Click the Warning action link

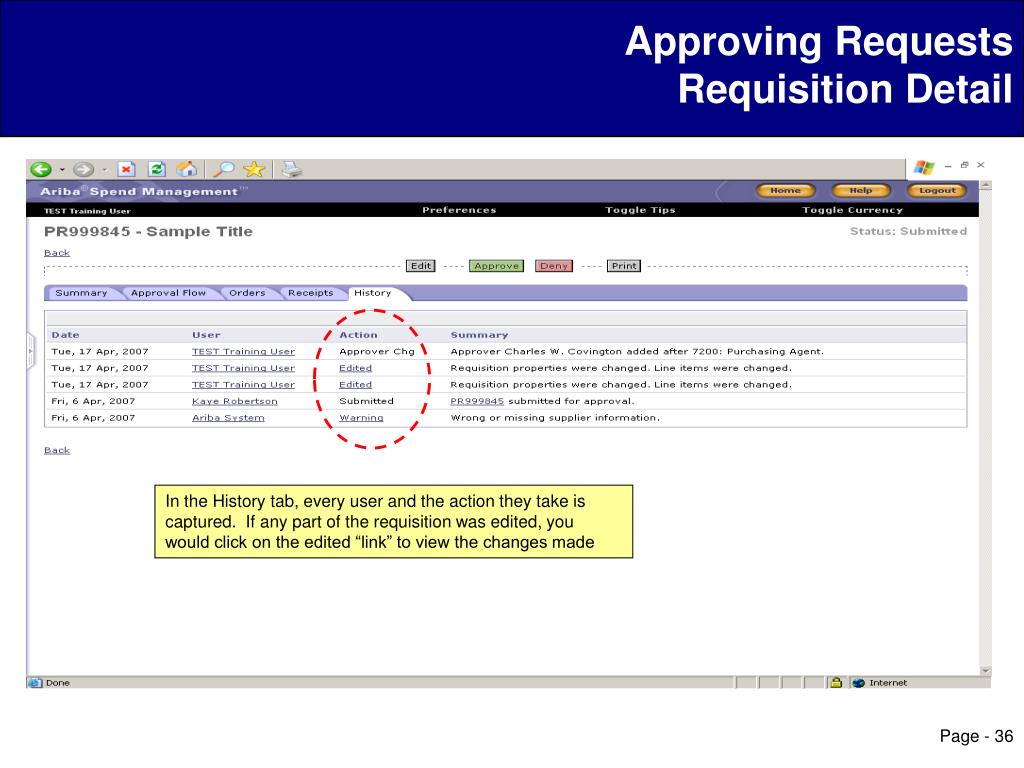coord(361,418)
